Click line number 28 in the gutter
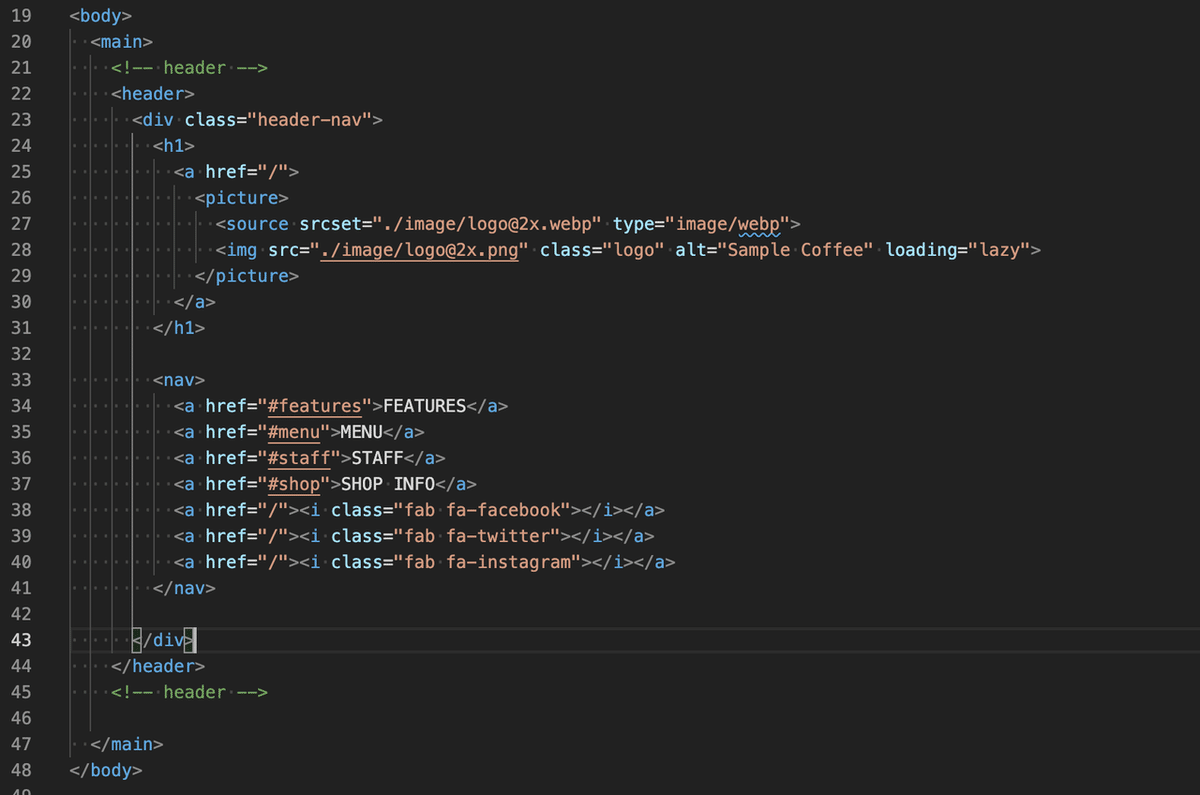This screenshot has height=795, width=1200. point(21,250)
